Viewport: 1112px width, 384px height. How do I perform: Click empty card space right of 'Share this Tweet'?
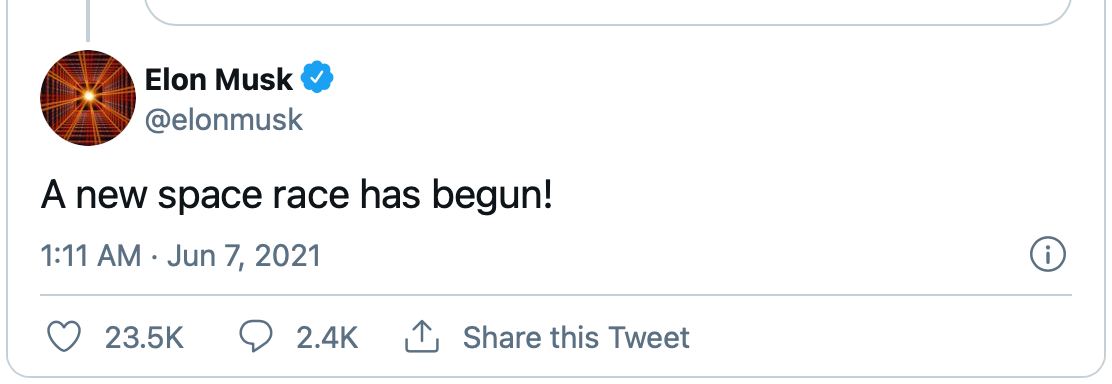879,337
